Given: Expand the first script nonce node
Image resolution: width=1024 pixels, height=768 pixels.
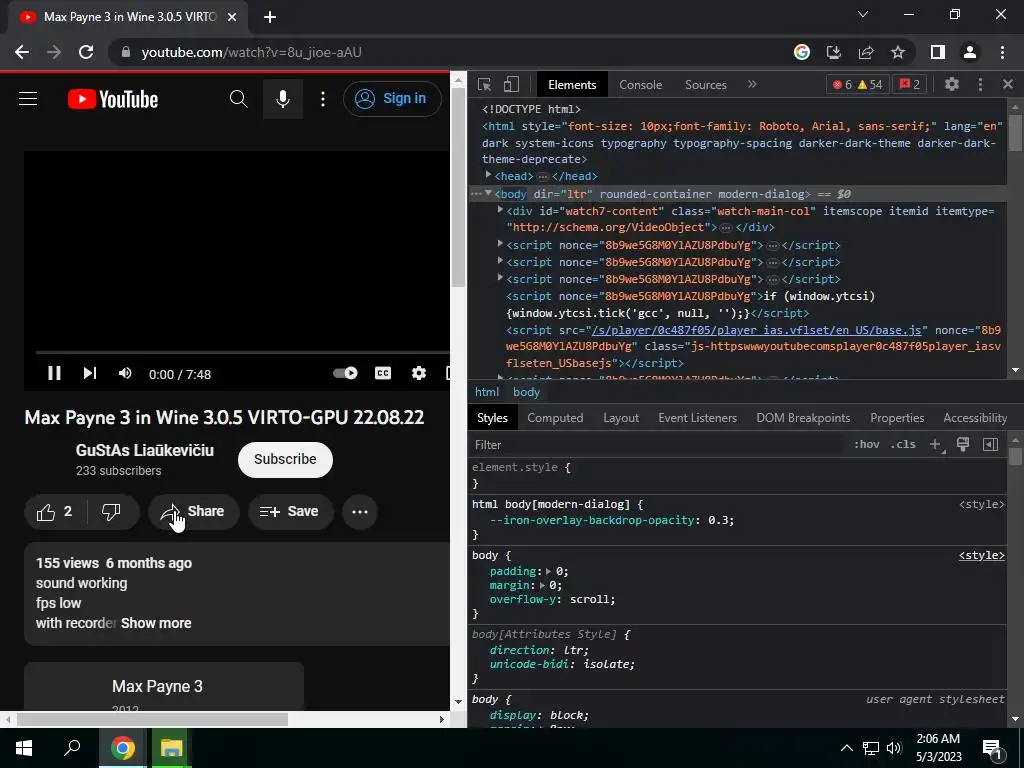Looking at the screenshot, I should click(500, 244).
